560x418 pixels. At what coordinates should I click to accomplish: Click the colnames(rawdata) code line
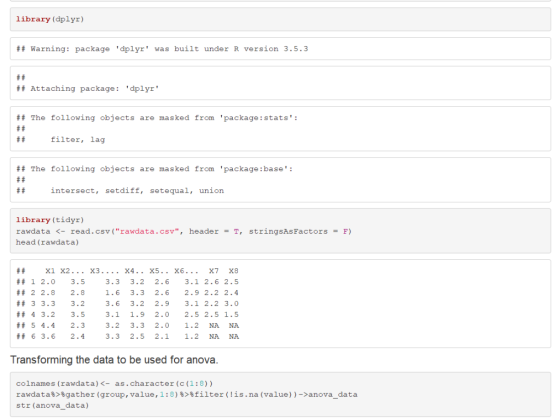click(114, 384)
